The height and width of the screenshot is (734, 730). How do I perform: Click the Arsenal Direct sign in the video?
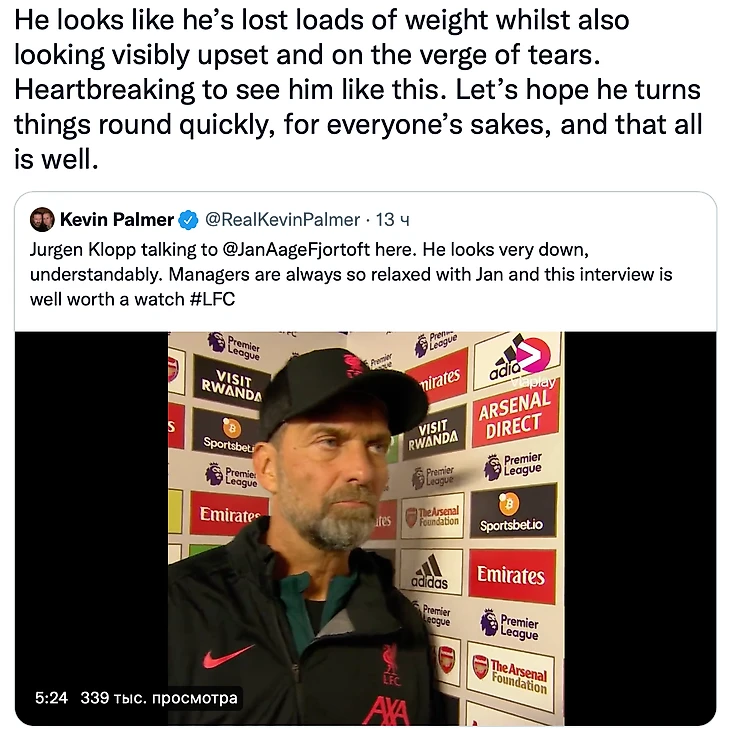coord(514,418)
